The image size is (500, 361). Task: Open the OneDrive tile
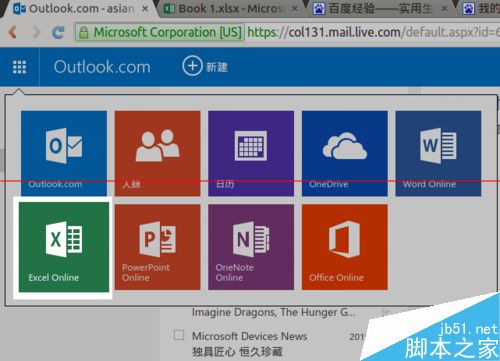(345, 153)
